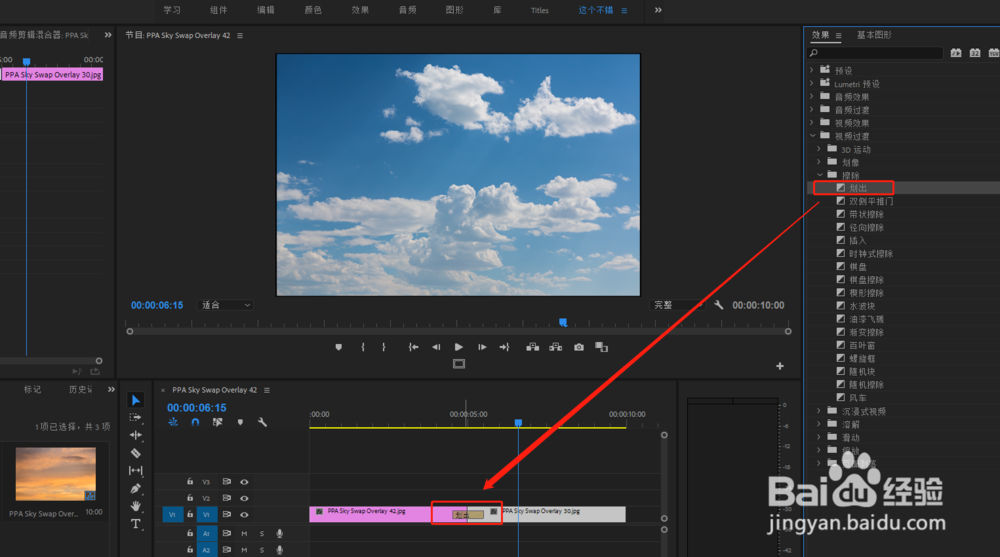Select the Hand tool
The width and height of the screenshot is (1000, 557).
[135, 506]
